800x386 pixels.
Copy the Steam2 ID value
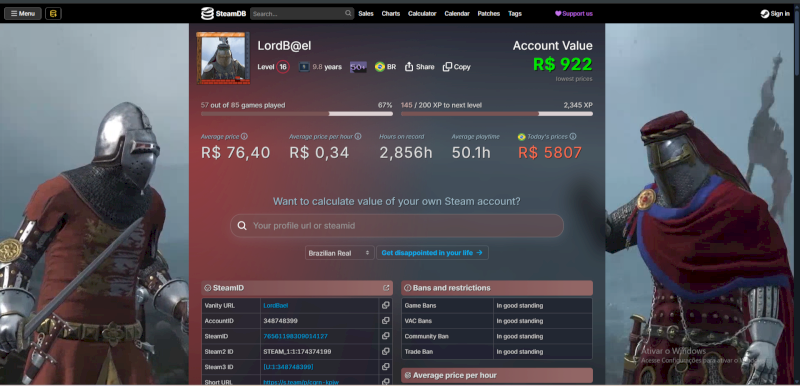[x=386, y=351]
